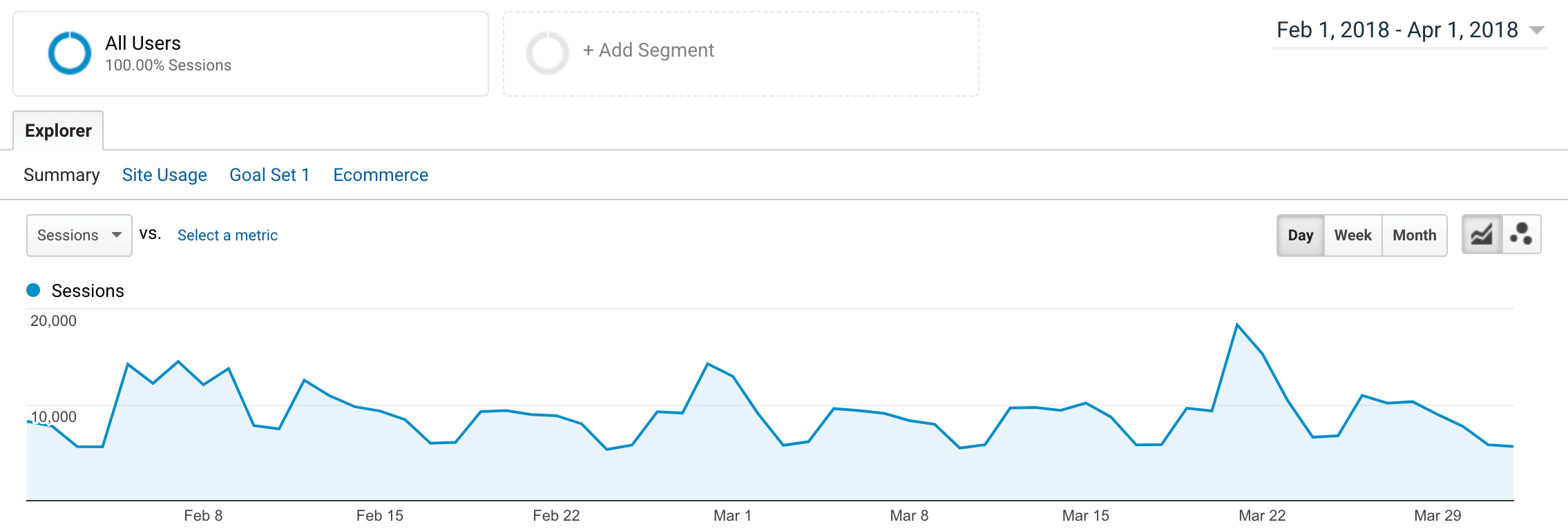Open the Ecommerce view
This screenshot has height=529, width=1568.
[x=381, y=175]
